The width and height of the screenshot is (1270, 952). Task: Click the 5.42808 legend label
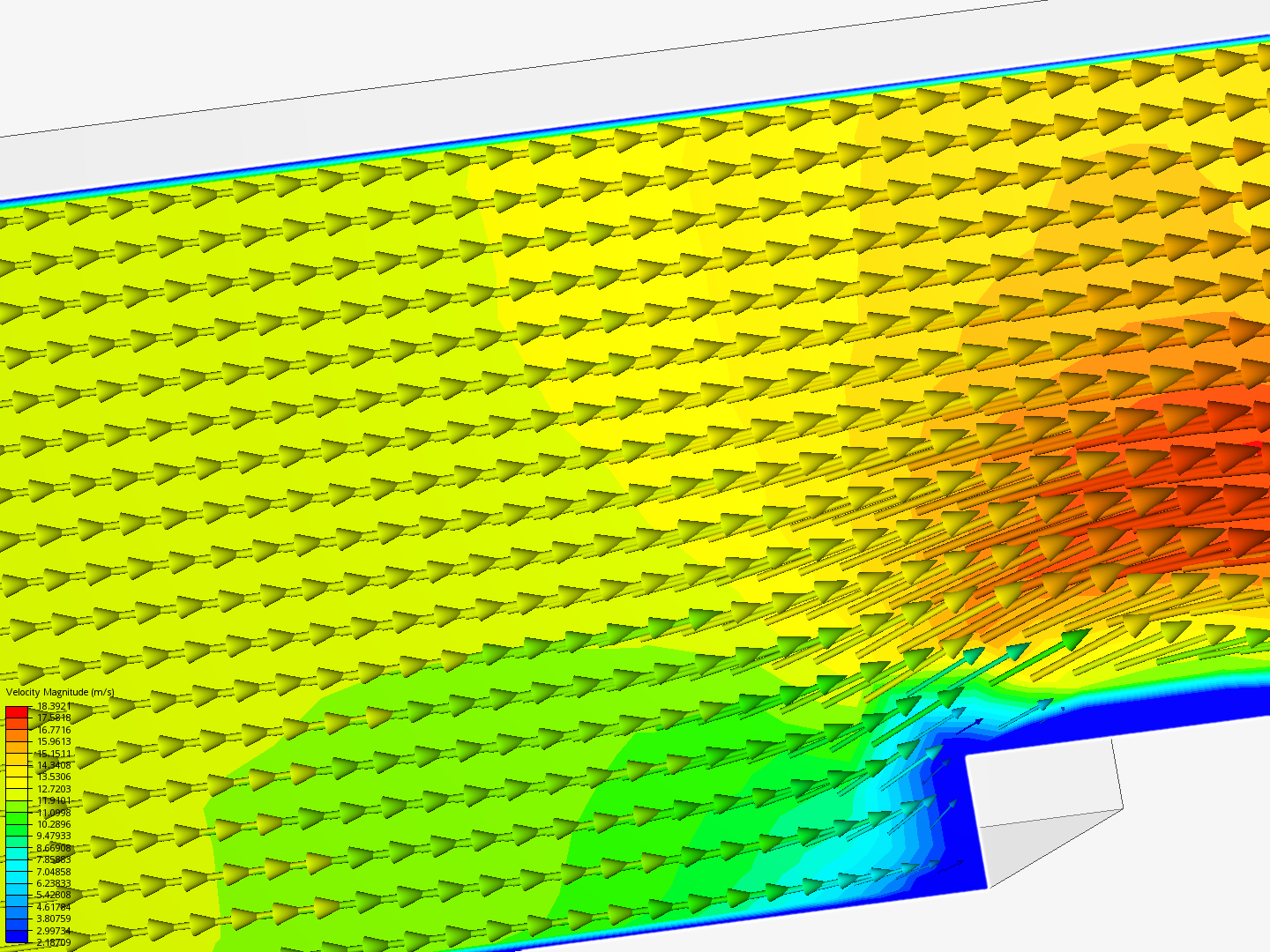[x=54, y=896]
